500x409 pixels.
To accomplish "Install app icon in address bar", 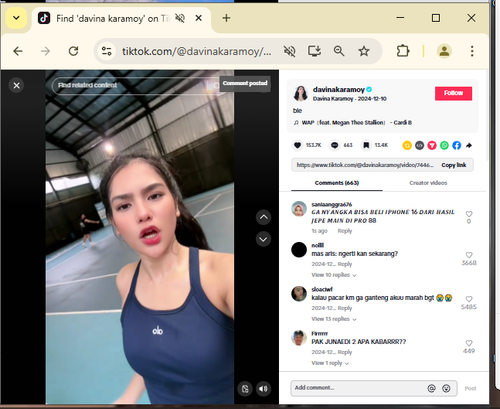I will pos(314,51).
